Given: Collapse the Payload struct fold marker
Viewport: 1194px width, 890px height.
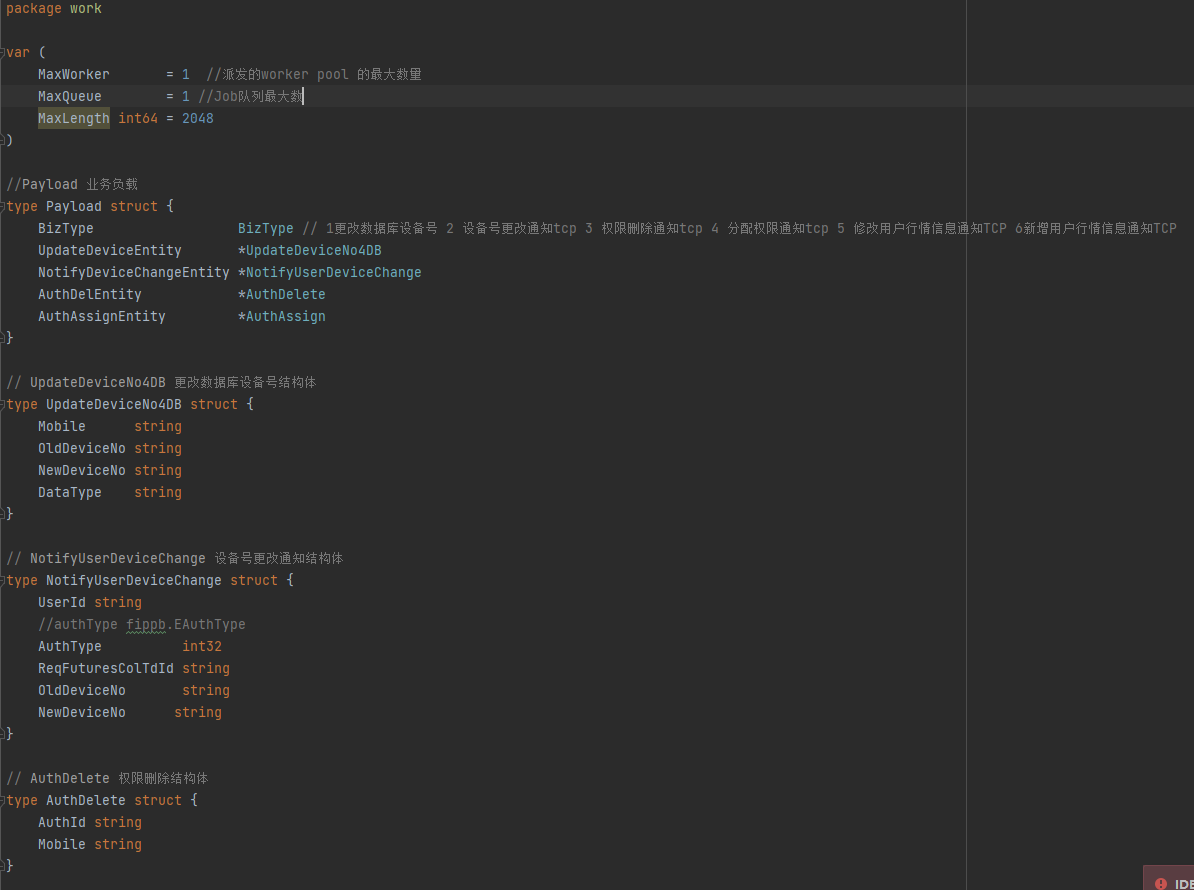Looking at the screenshot, I should click(4, 206).
